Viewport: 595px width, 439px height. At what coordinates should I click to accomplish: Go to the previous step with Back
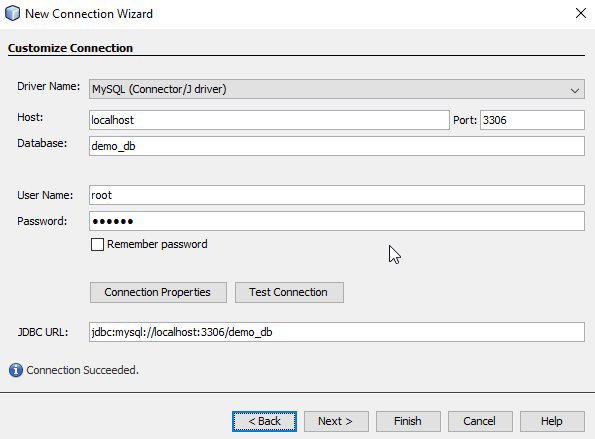(x=264, y=421)
